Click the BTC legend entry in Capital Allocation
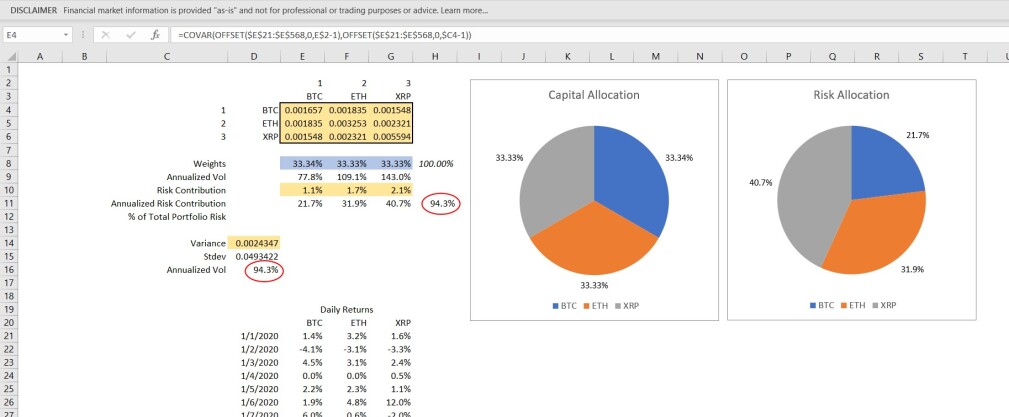 (564, 305)
